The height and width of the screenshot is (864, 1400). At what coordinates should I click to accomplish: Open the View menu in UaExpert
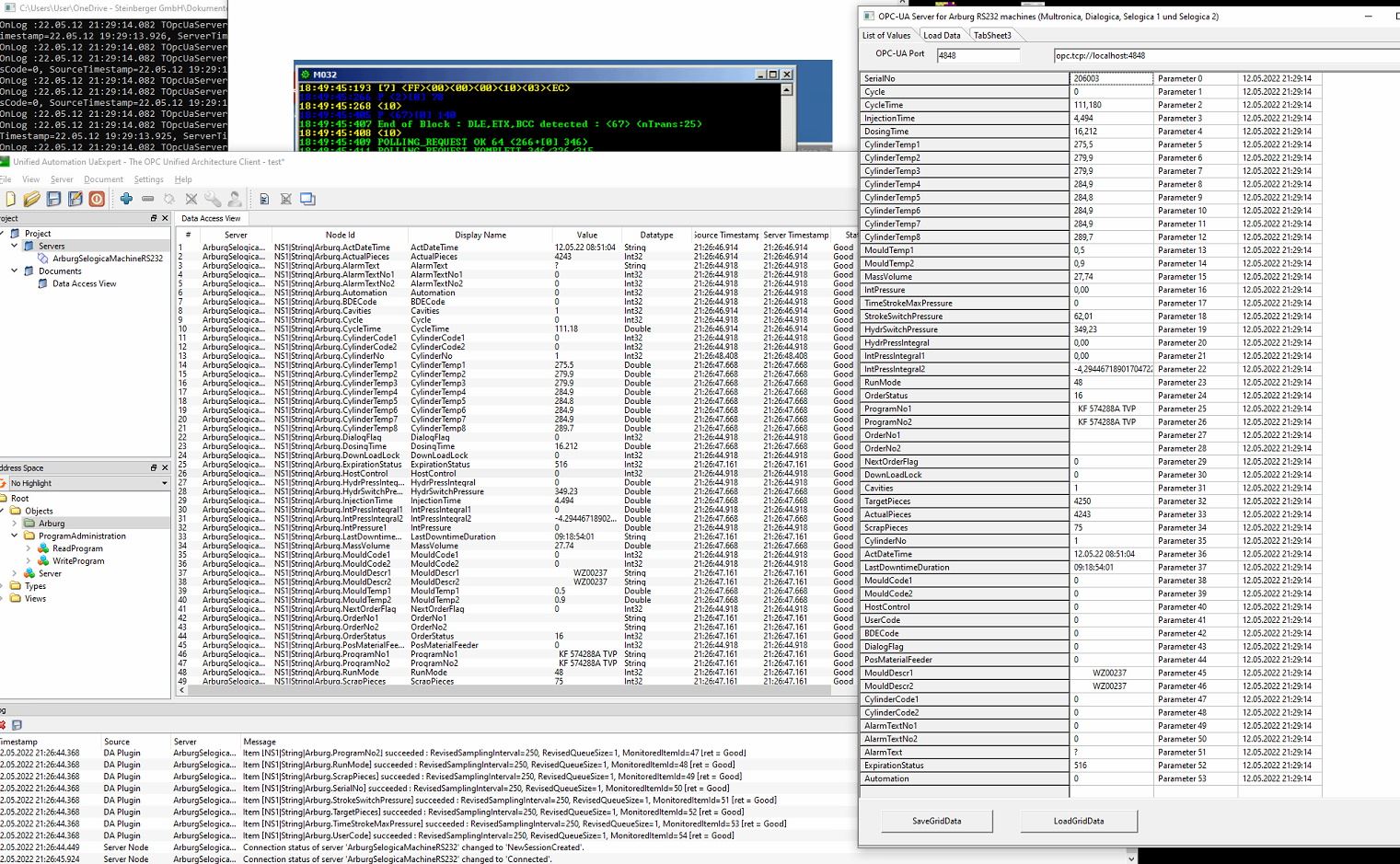point(30,179)
